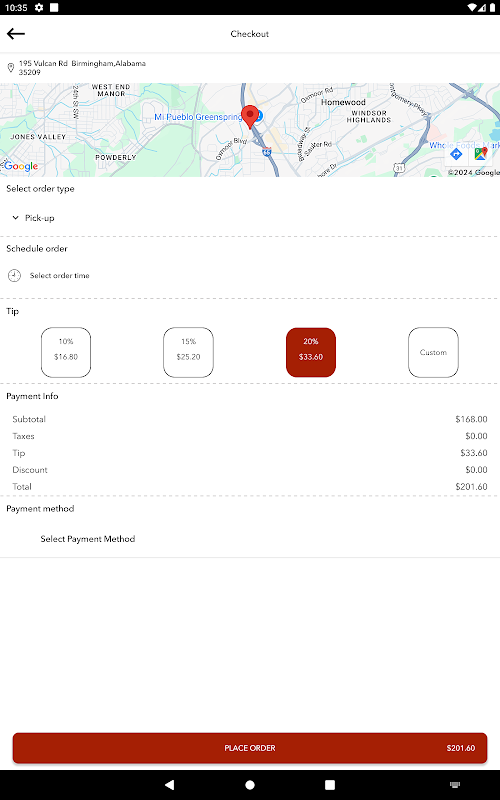This screenshot has height=800, width=500.
Task: Tap the Android home circle button
Action: coord(250,785)
